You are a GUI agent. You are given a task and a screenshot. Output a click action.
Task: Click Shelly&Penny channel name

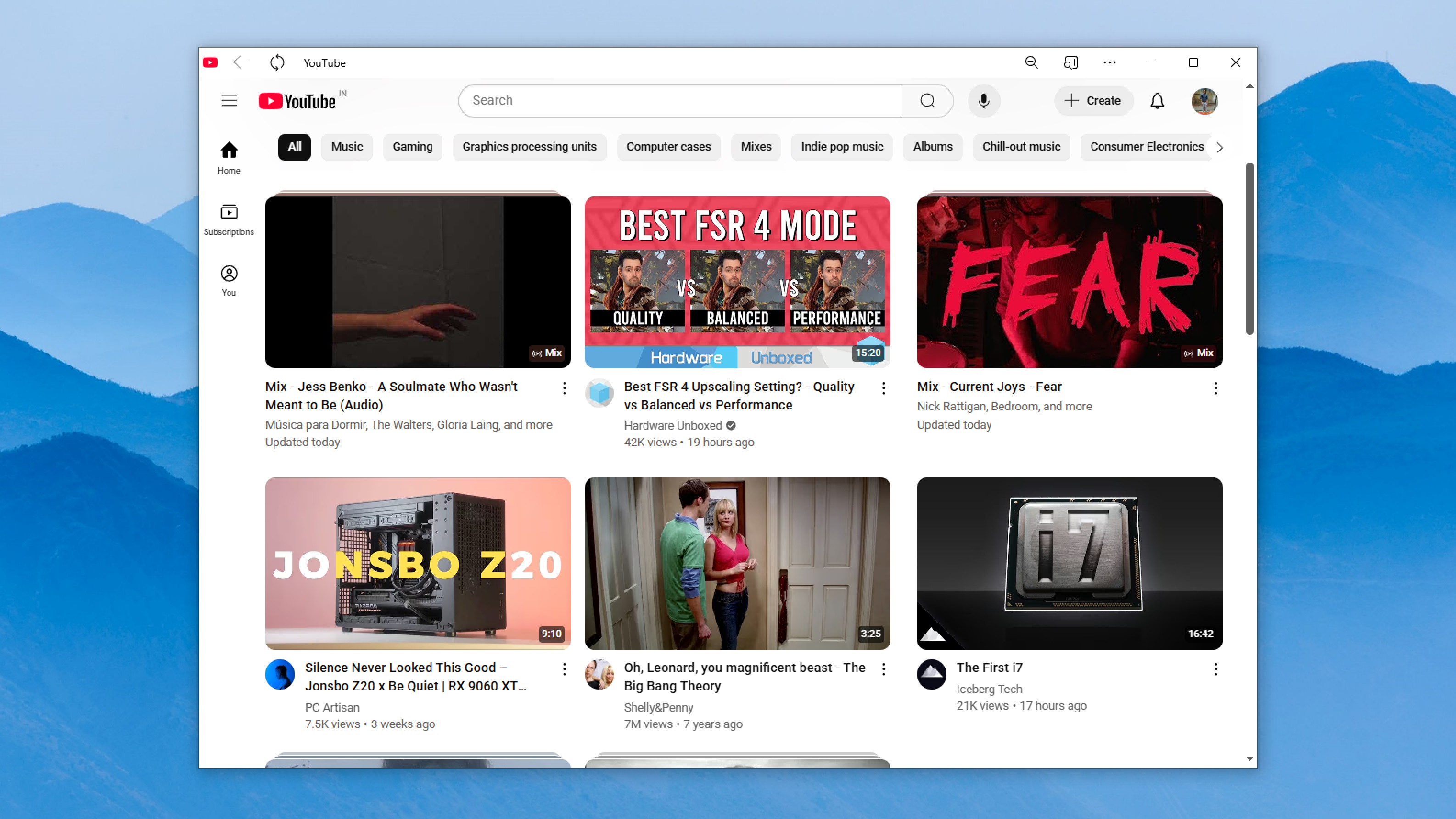tap(659, 707)
